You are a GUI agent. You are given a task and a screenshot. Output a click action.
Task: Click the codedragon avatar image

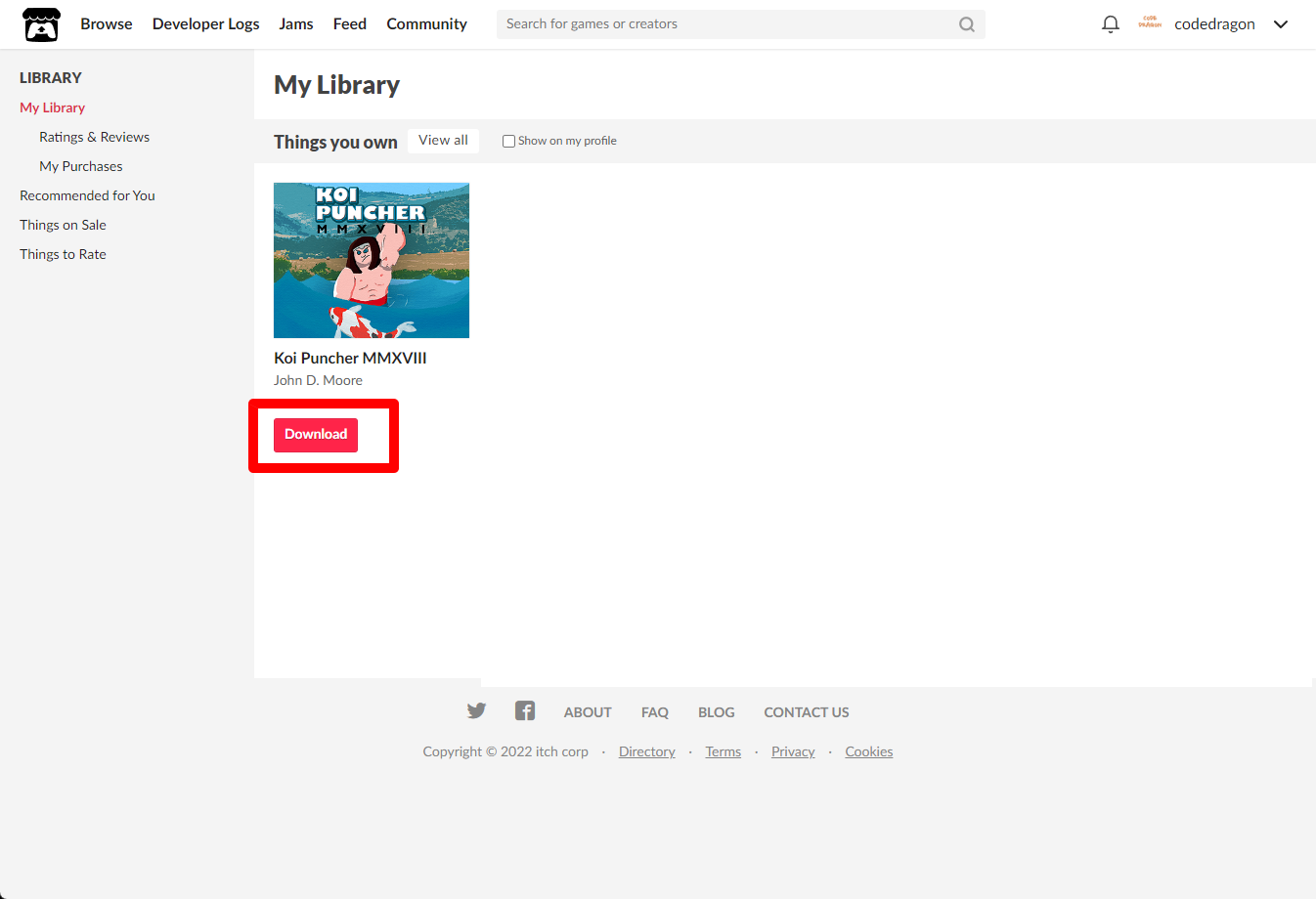coord(1150,23)
